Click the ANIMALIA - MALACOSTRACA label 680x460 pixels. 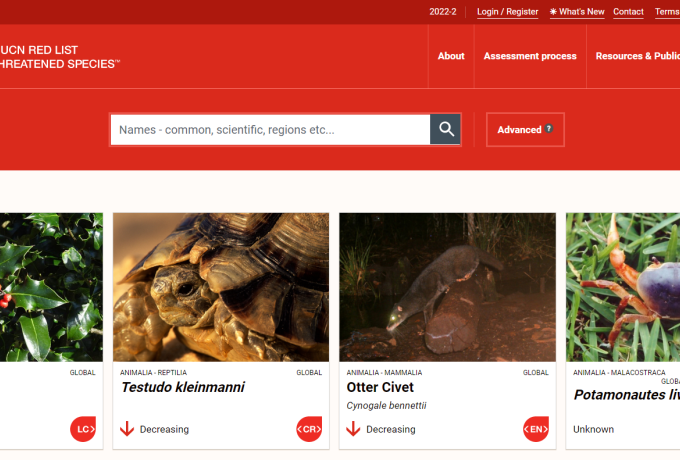click(x=619, y=372)
